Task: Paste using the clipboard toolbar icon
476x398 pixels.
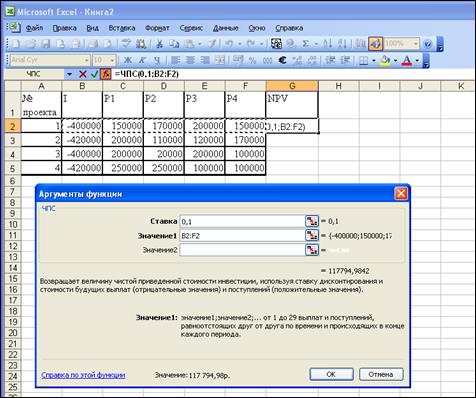Action: click(189, 44)
